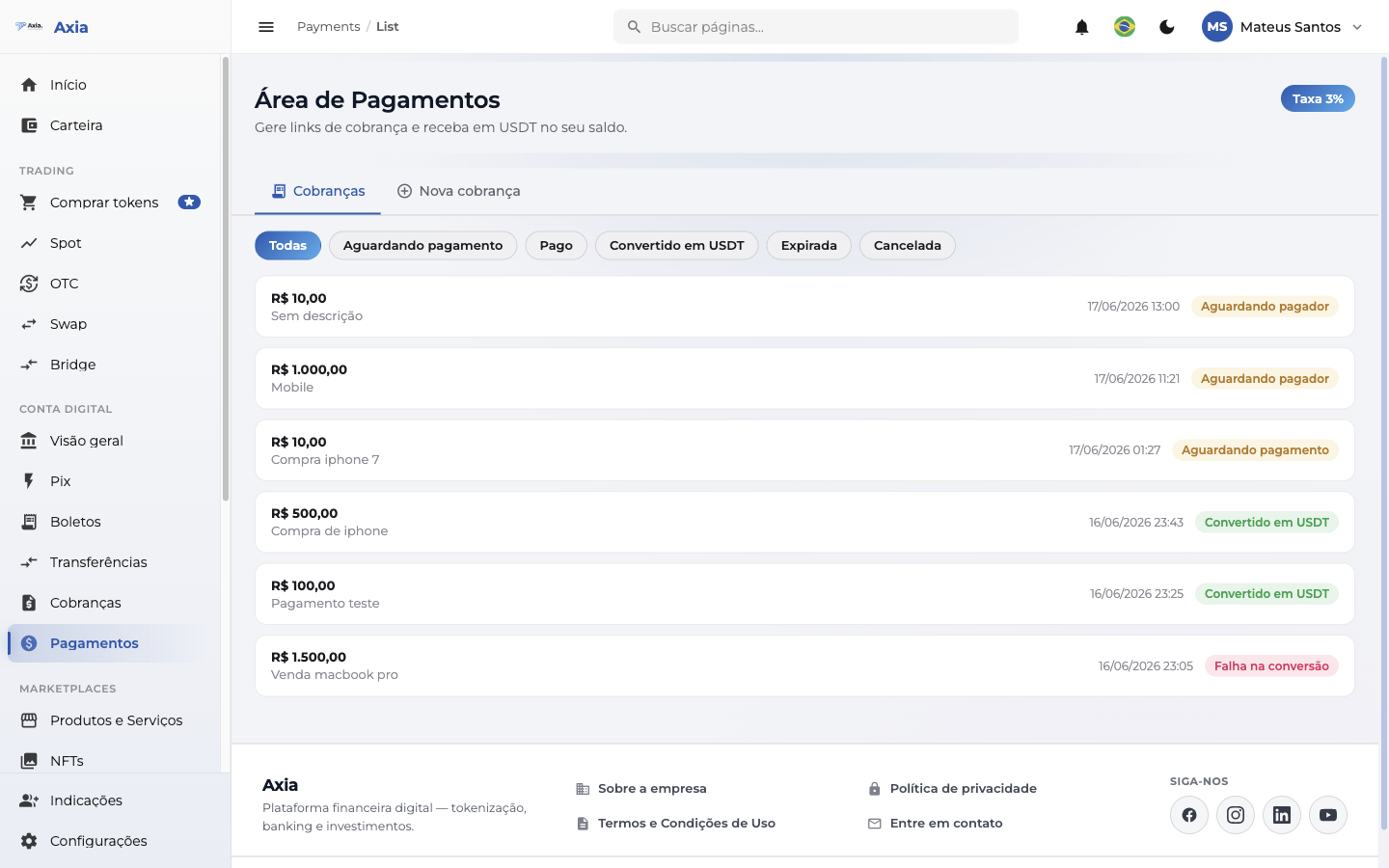The width and height of the screenshot is (1389, 868).
Task: Open the R$ 1.000,00 Mobile charge
Action: point(804,378)
